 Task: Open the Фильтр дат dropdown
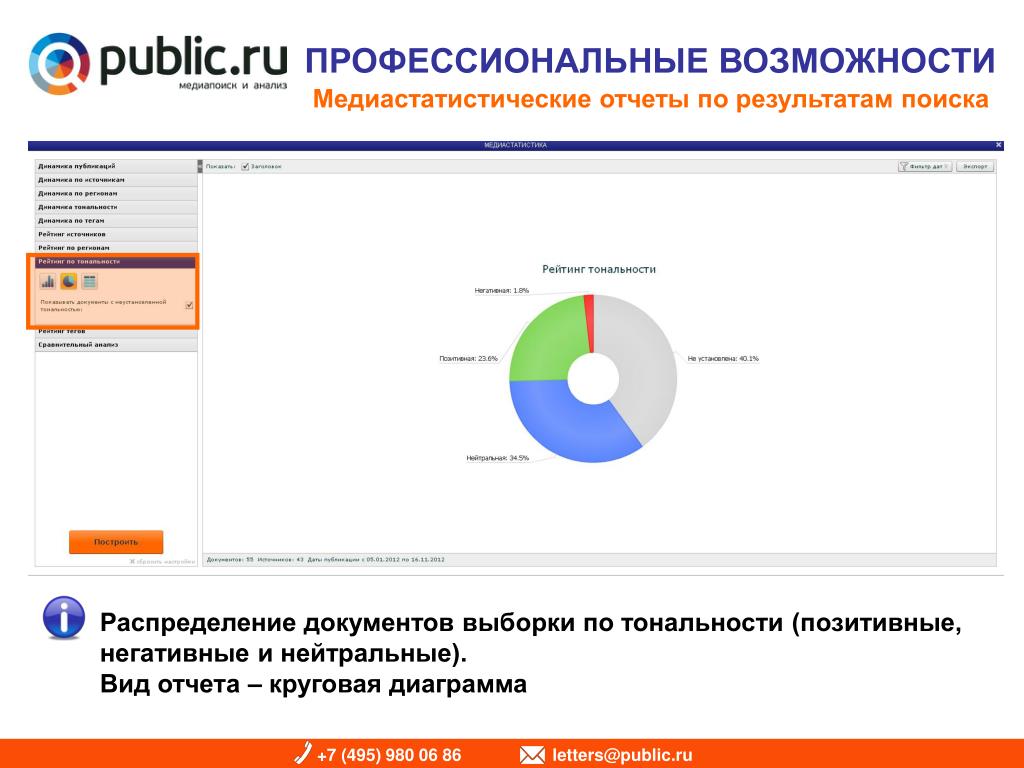click(x=925, y=167)
